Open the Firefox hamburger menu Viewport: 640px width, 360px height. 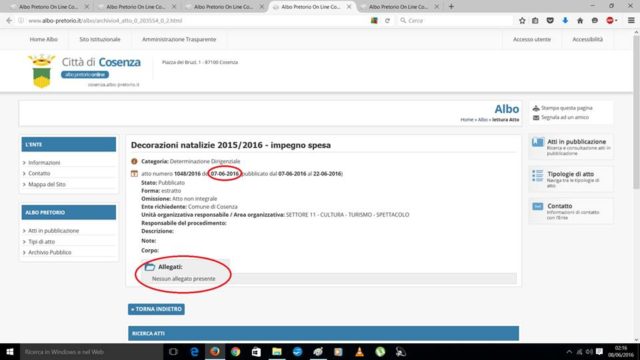point(631,20)
